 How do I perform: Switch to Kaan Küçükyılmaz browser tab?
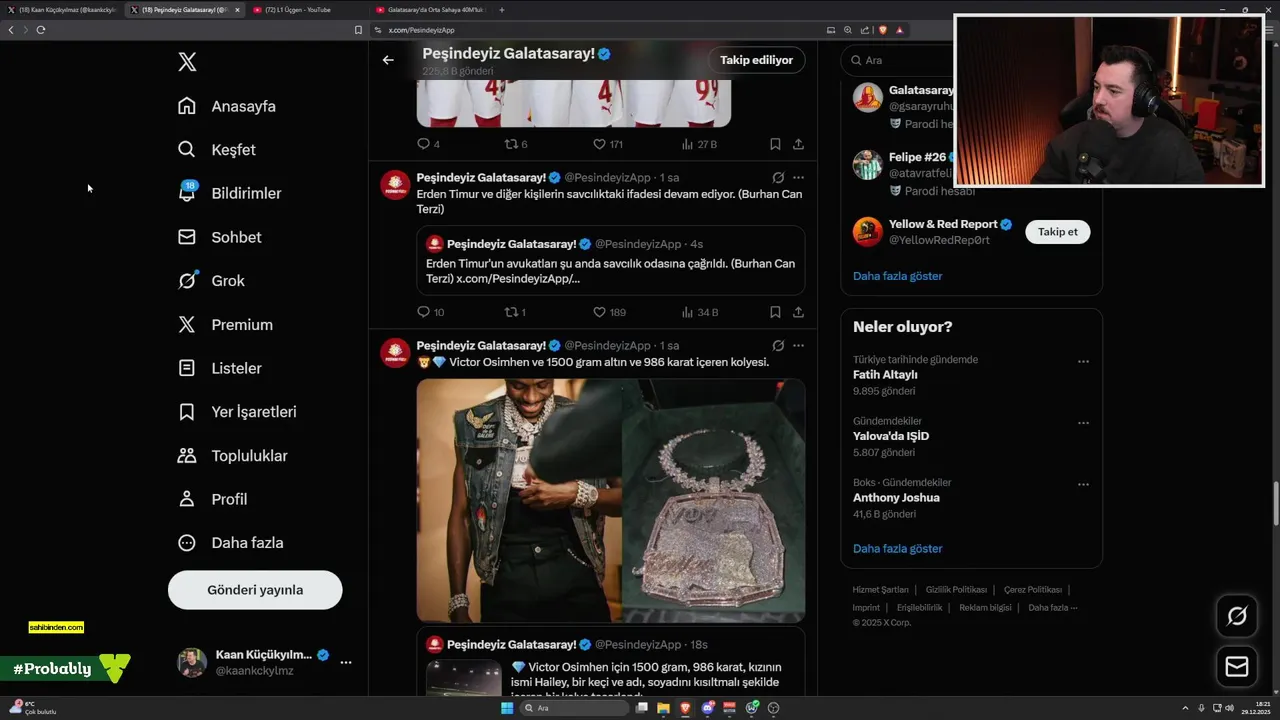(62, 10)
